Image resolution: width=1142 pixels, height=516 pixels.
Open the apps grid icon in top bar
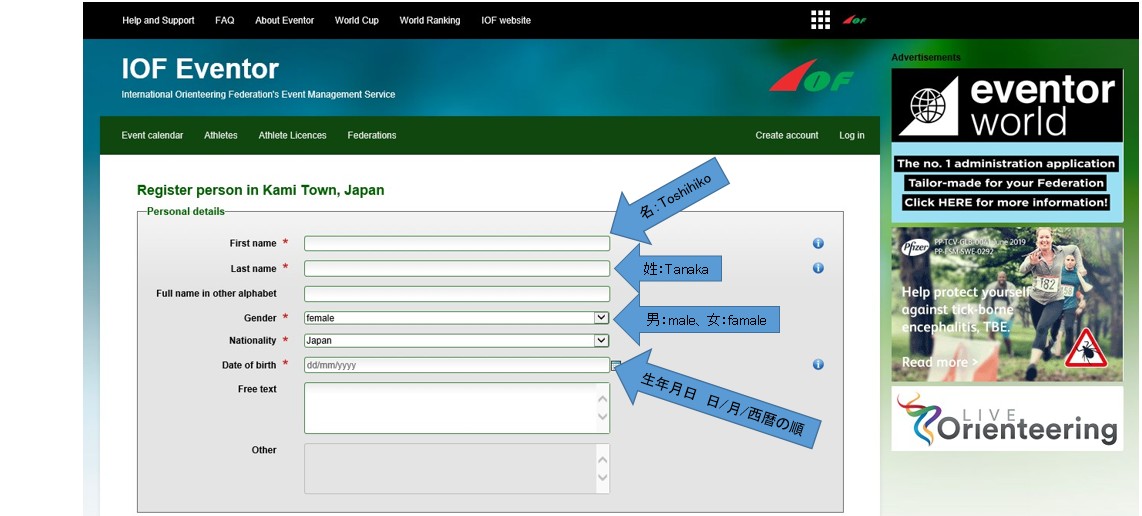(820, 20)
